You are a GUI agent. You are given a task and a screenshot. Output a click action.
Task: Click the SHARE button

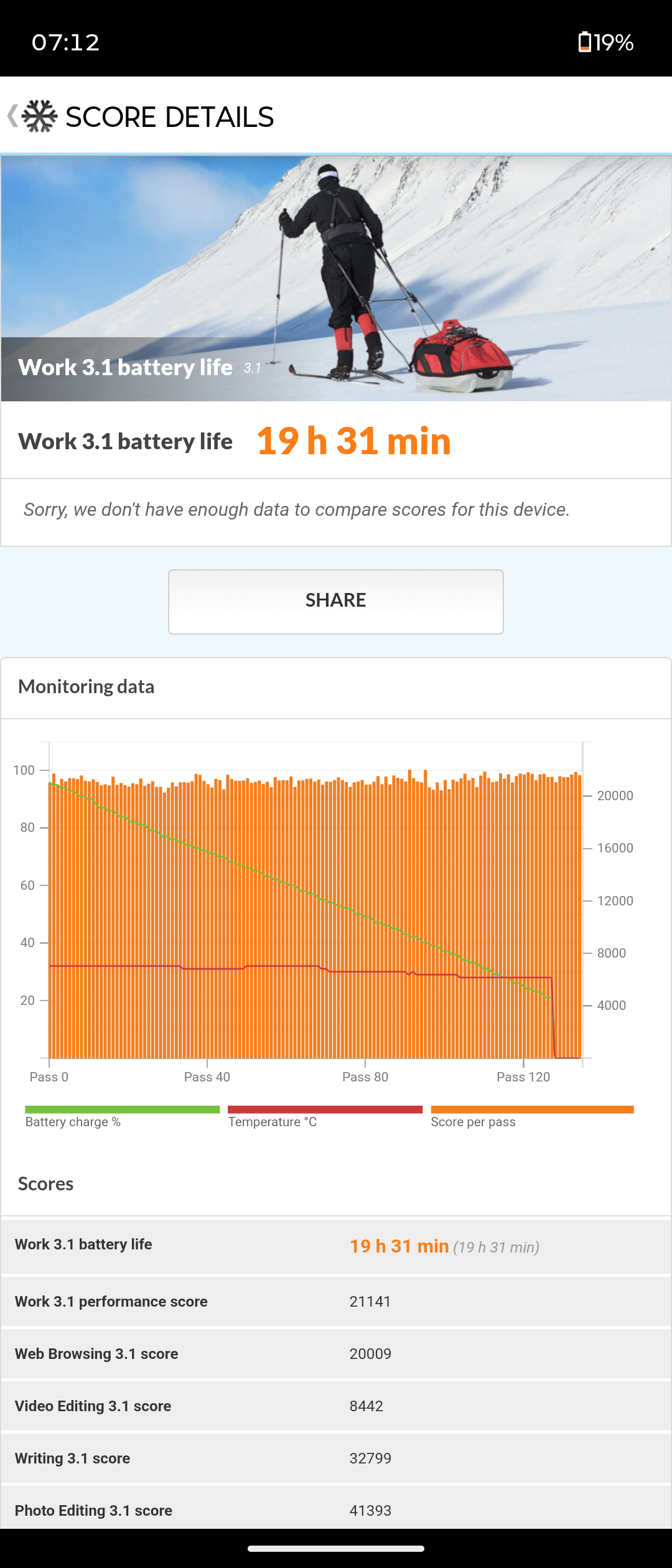coord(336,602)
